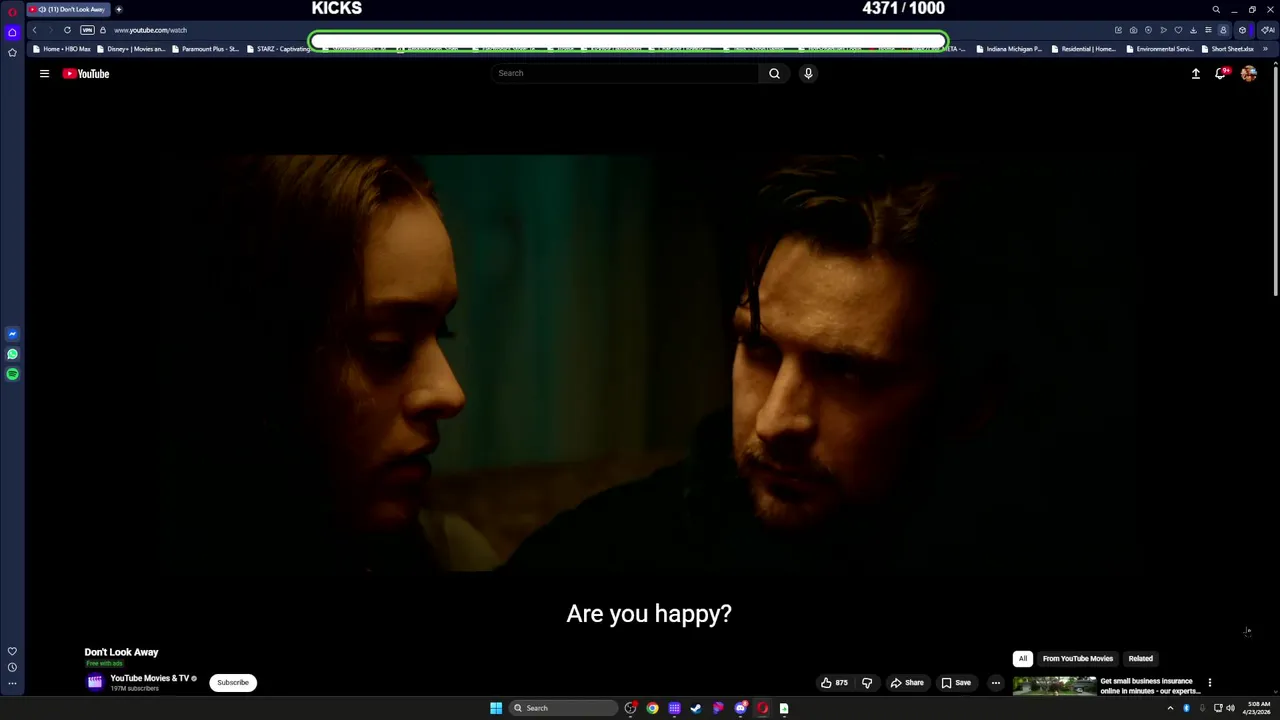Show hidden system tray icons chevron
This screenshot has height=720, width=1280.
point(1170,708)
